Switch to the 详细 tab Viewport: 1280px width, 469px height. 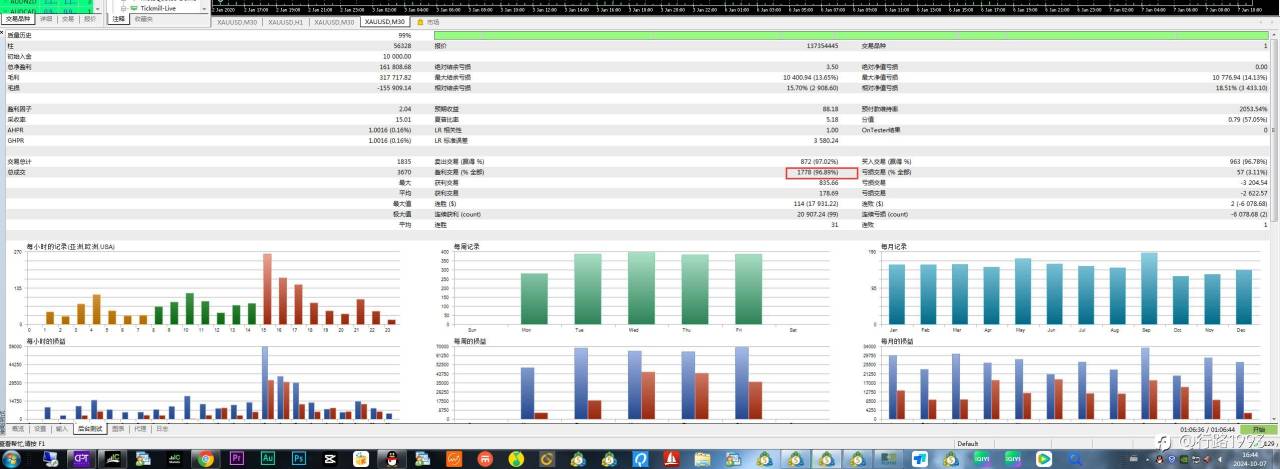point(46,19)
